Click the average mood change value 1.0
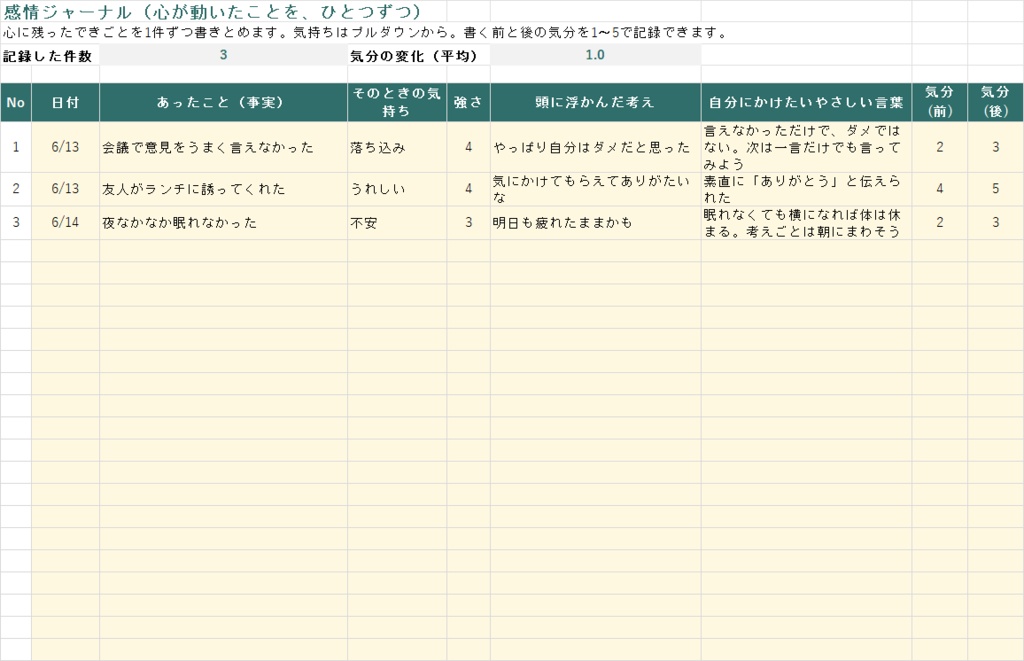Viewport: 1024px width, 661px height. coord(595,56)
